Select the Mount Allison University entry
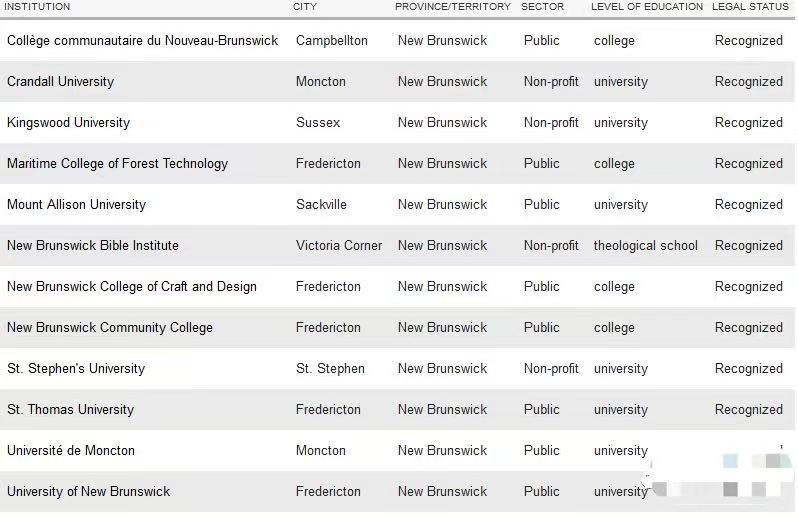The height and width of the screenshot is (518, 798). (76, 205)
